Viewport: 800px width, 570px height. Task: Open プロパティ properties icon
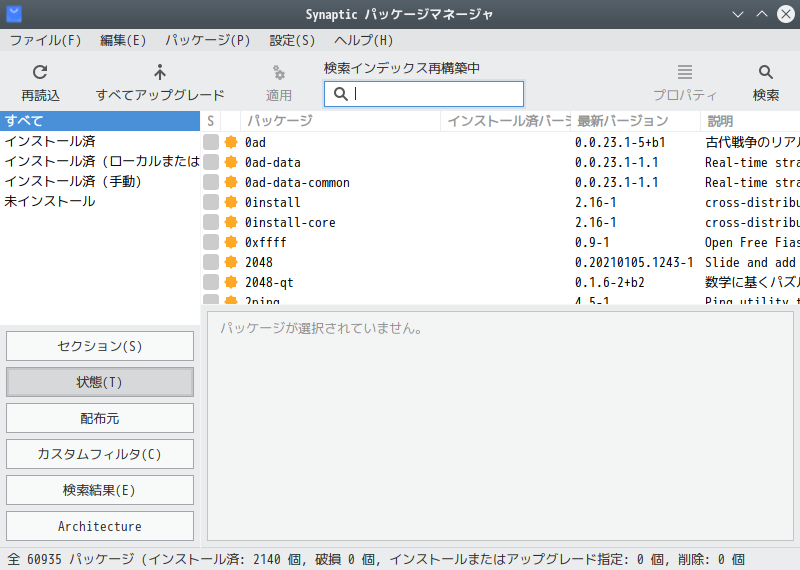point(685,72)
